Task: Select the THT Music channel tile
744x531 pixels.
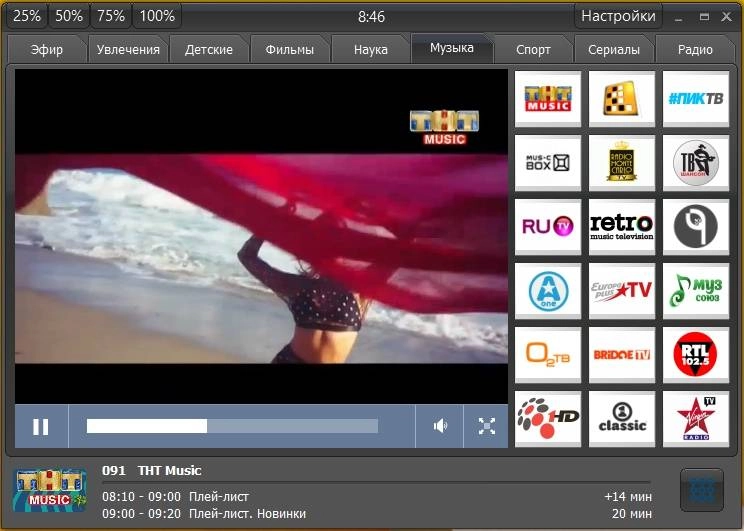Action: [x=548, y=99]
